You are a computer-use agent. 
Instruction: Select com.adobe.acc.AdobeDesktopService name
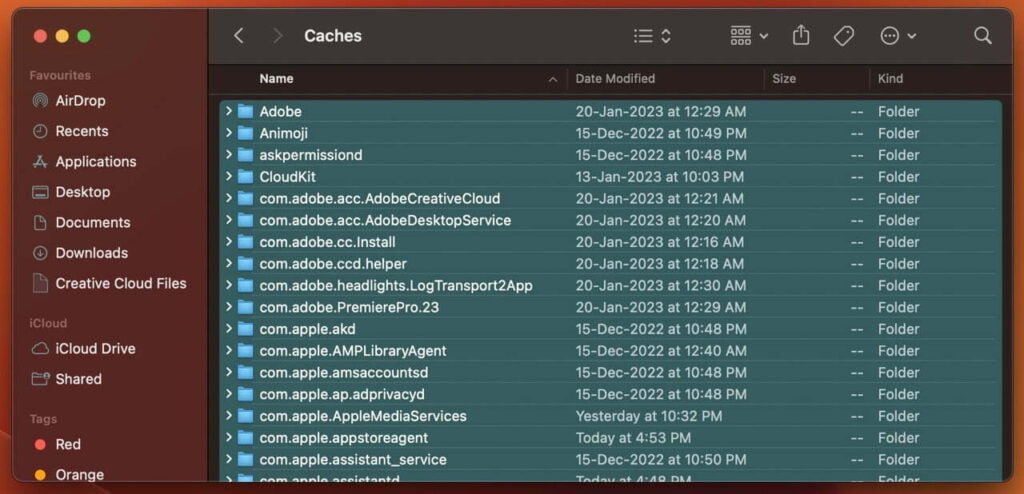[x=385, y=220]
